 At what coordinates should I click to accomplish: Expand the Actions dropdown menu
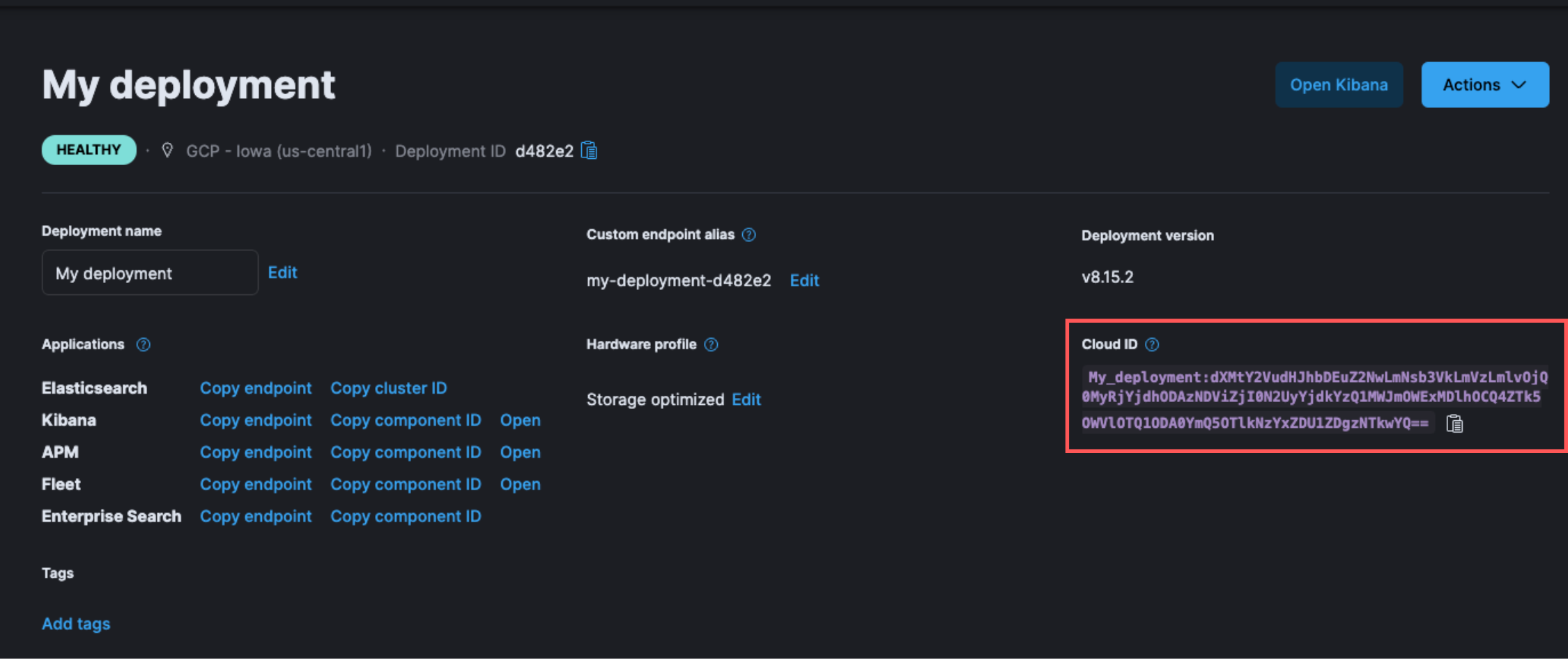coord(1484,85)
